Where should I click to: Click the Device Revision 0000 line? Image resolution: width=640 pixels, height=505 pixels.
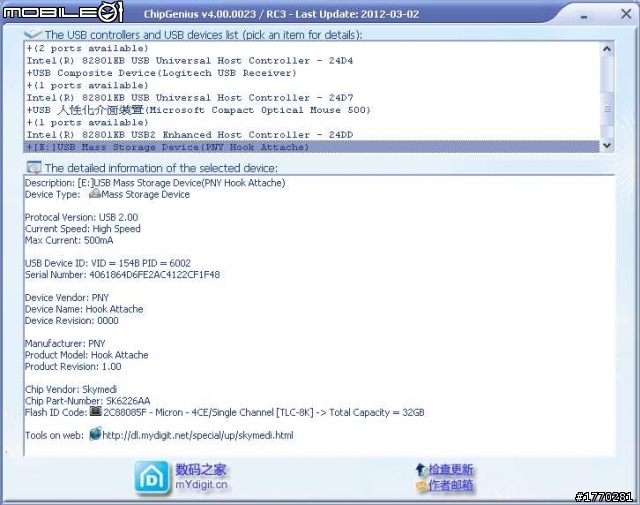point(71,320)
